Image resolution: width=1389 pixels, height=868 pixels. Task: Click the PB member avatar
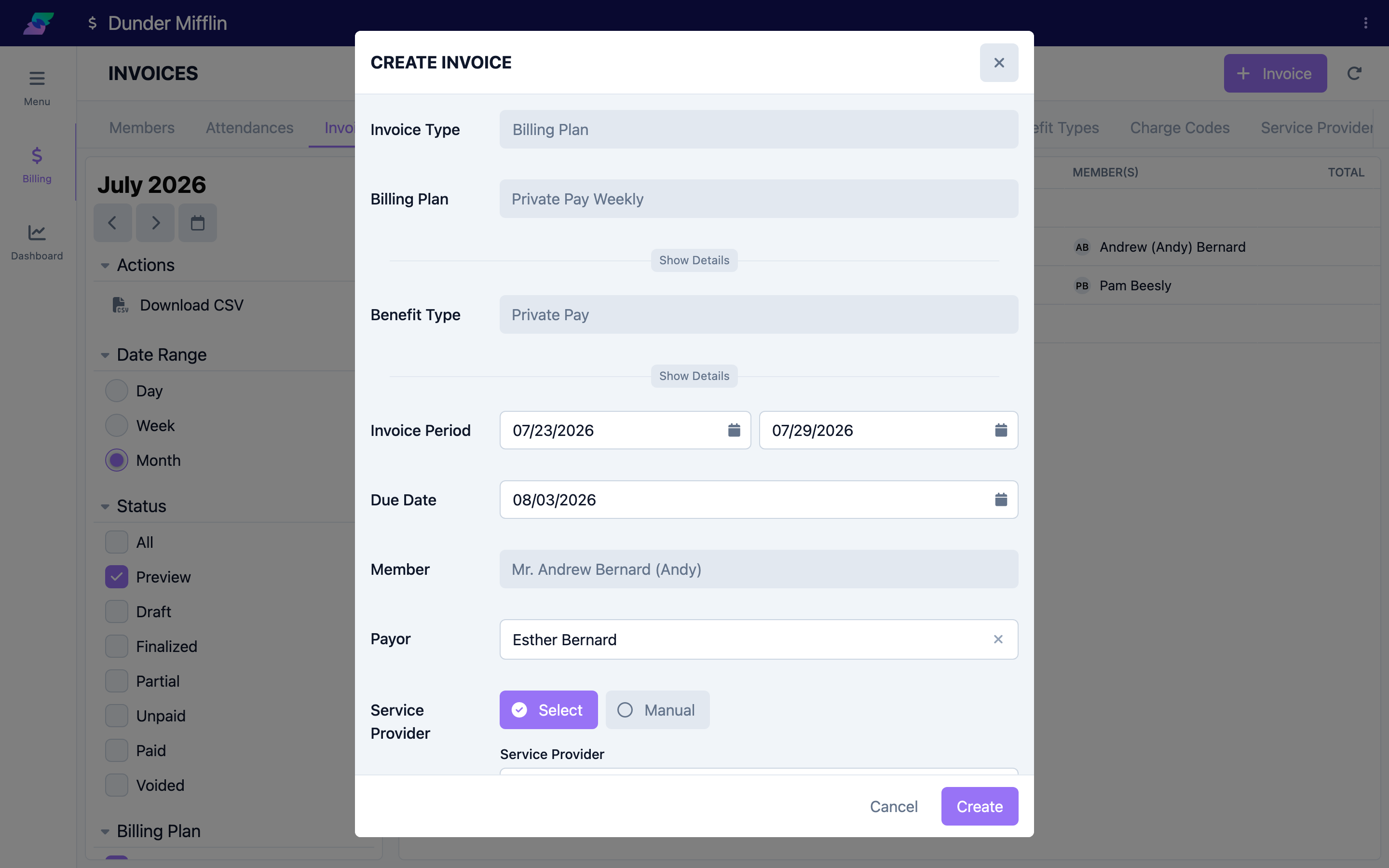coord(1082,285)
